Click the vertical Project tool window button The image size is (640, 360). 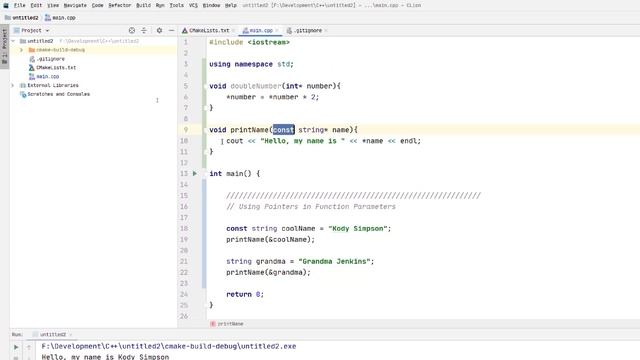4,47
